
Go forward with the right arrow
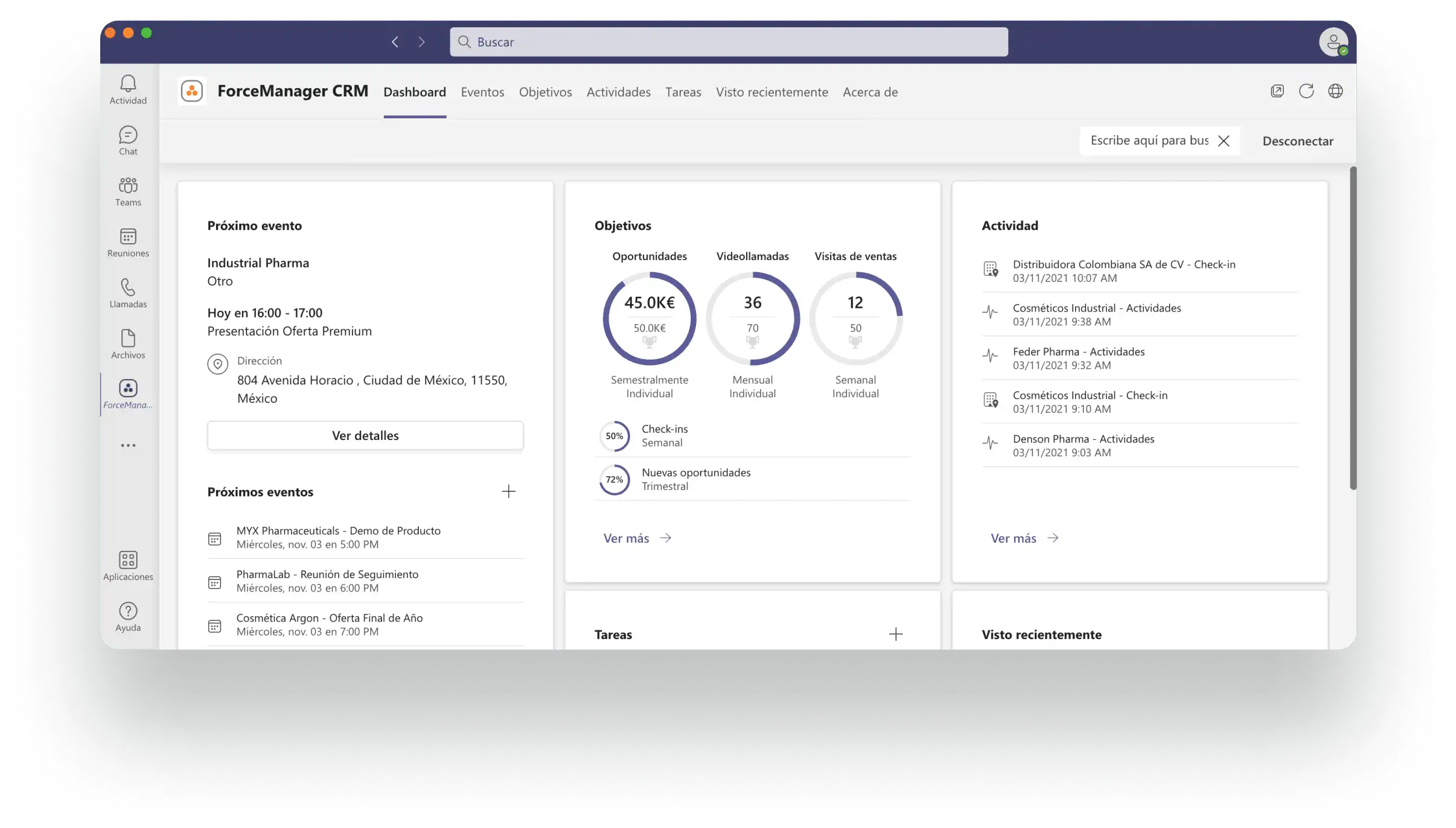pos(421,42)
